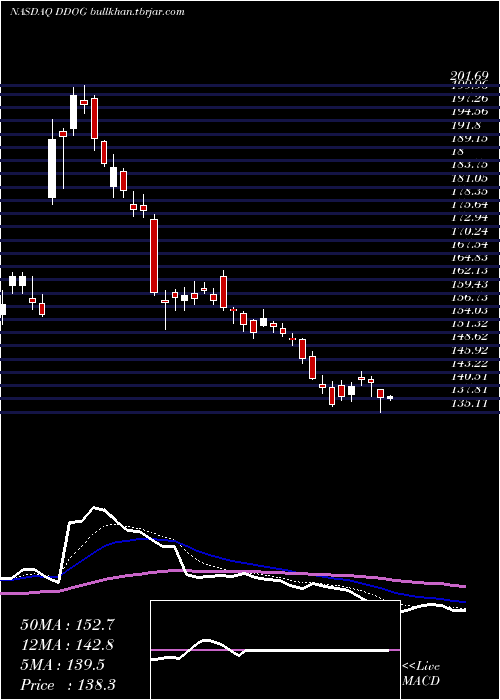Screen dimensions: 500x700
Task: Click the MACD inset chart panel
Action: tap(275, 650)
